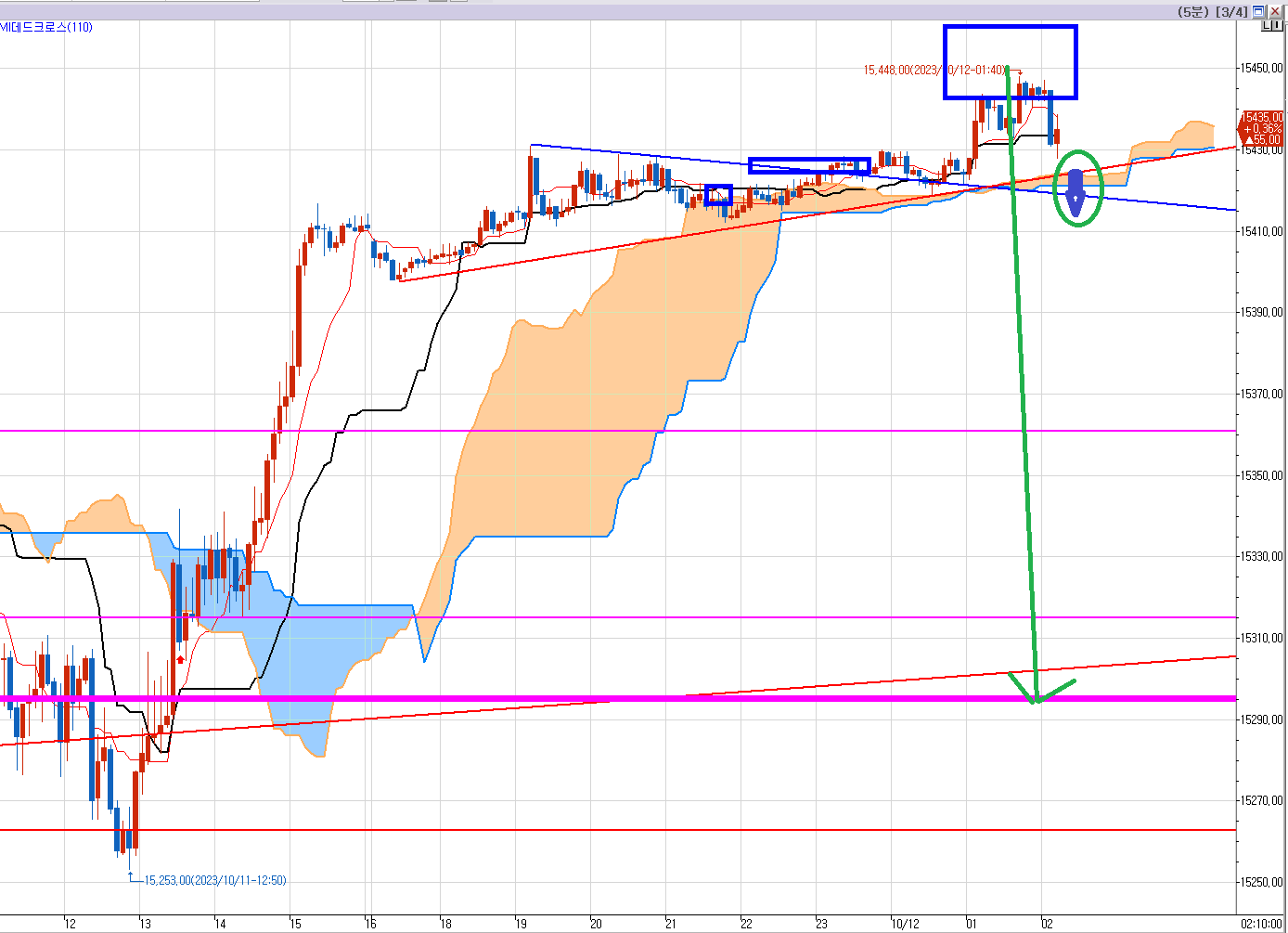Toggle the L scale button above price axis
The image size is (1288, 933).
pyautogui.click(x=1266, y=25)
